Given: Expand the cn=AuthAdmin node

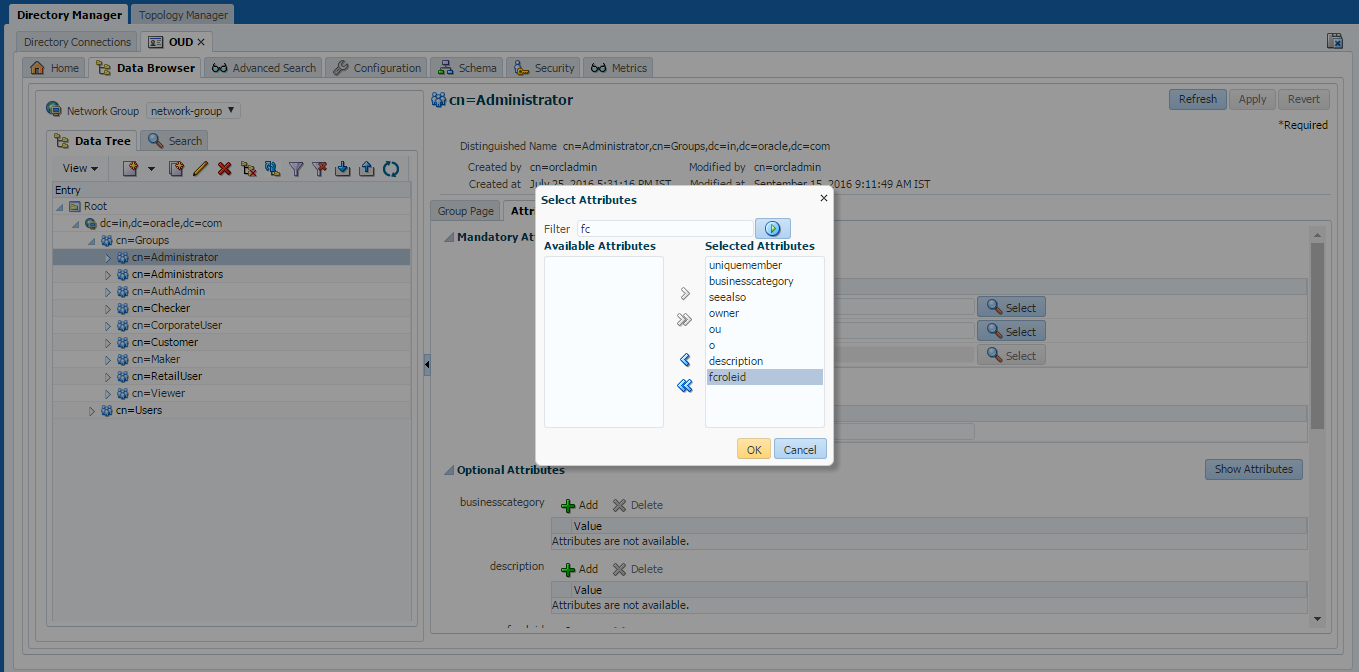Looking at the screenshot, I should [x=108, y=292].
